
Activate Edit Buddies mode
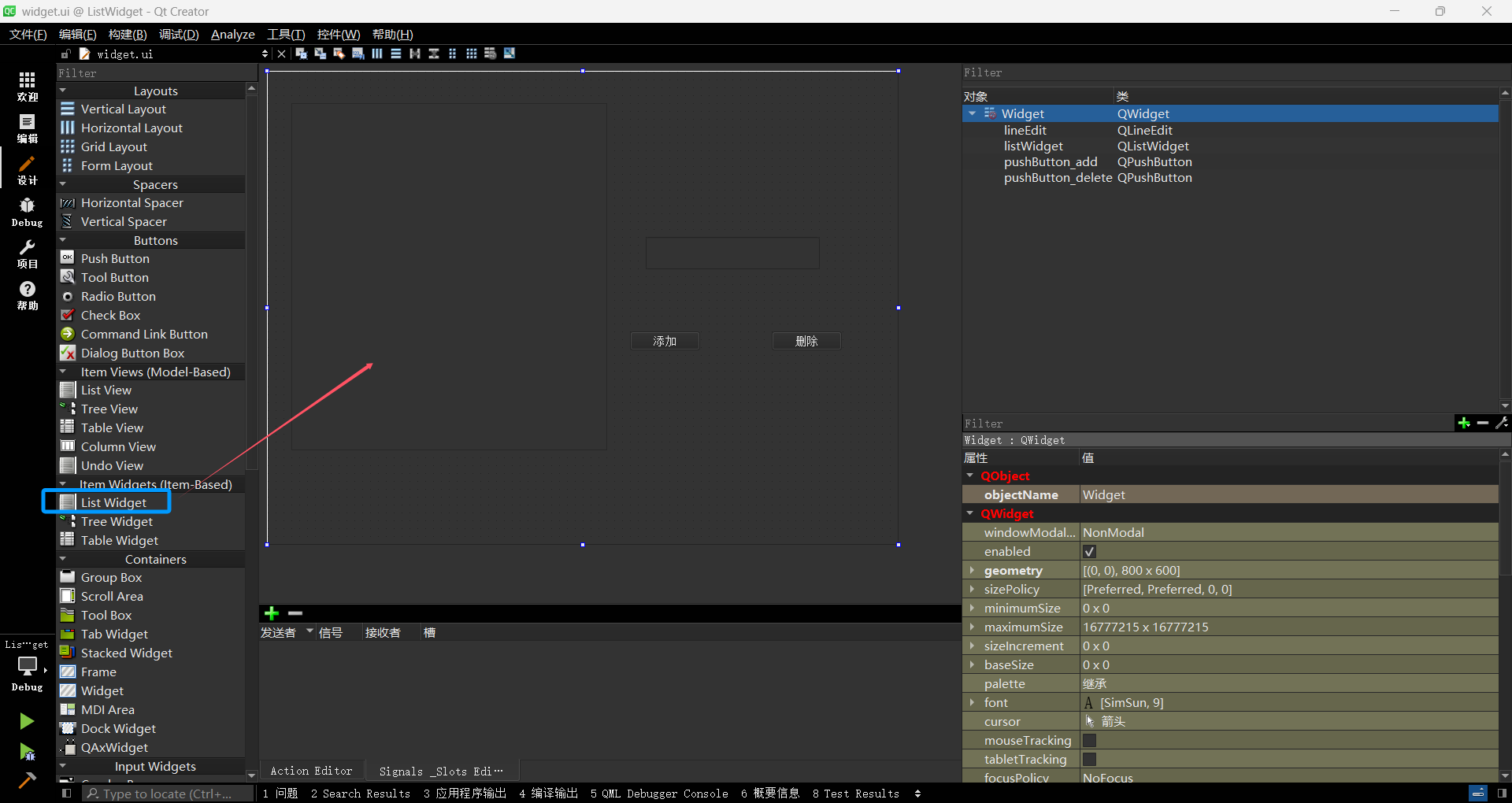(339, 54)
